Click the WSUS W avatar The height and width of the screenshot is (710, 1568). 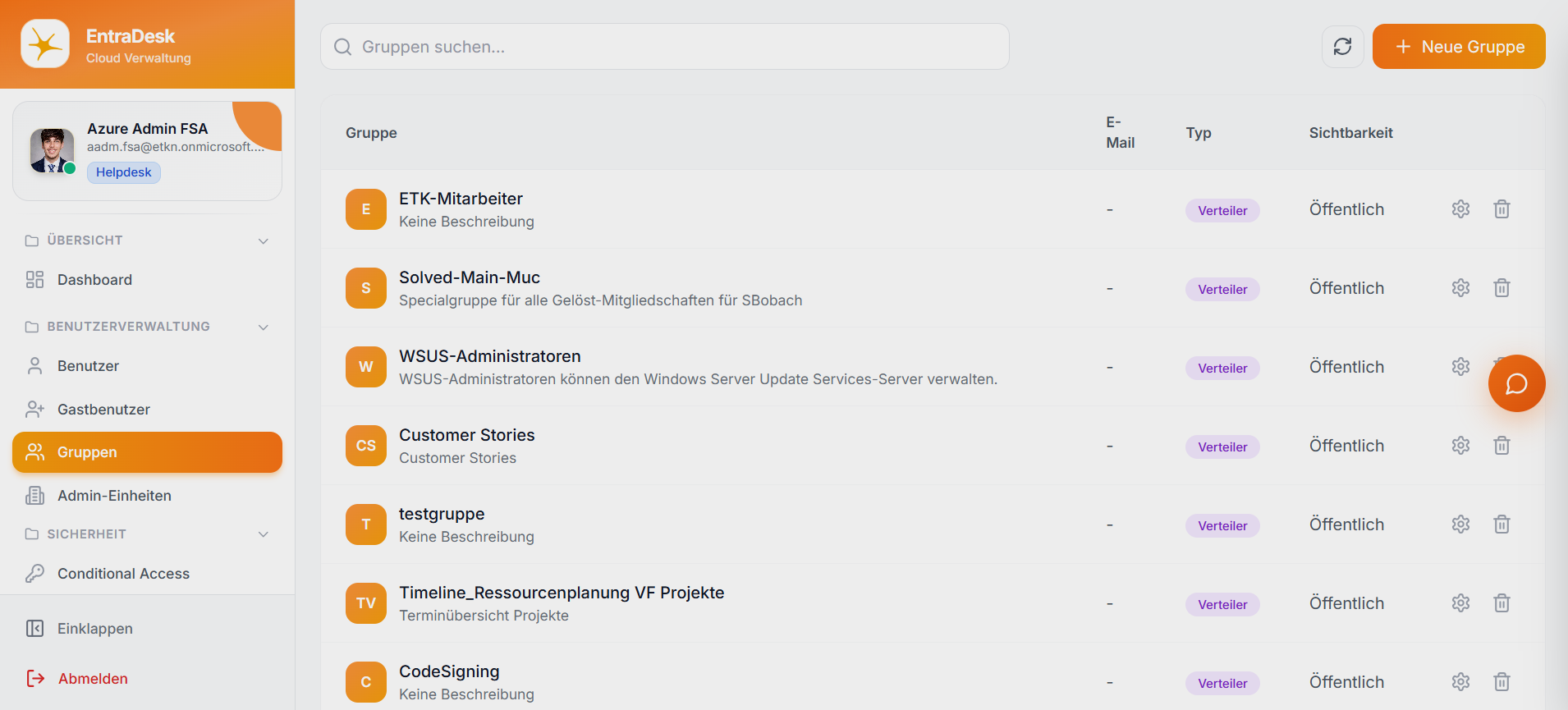366,367
